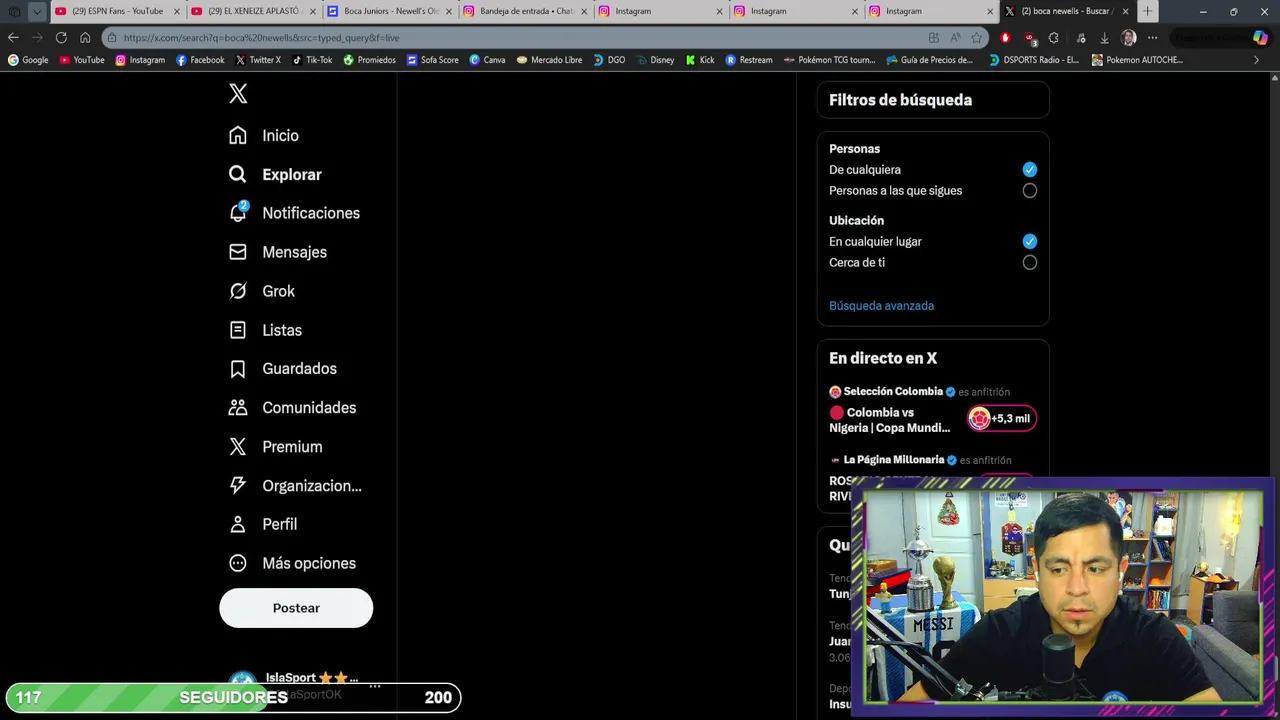Open the browser downloads icon
This screenshot has height=720, width=1280.
(x=1104, y=38)
